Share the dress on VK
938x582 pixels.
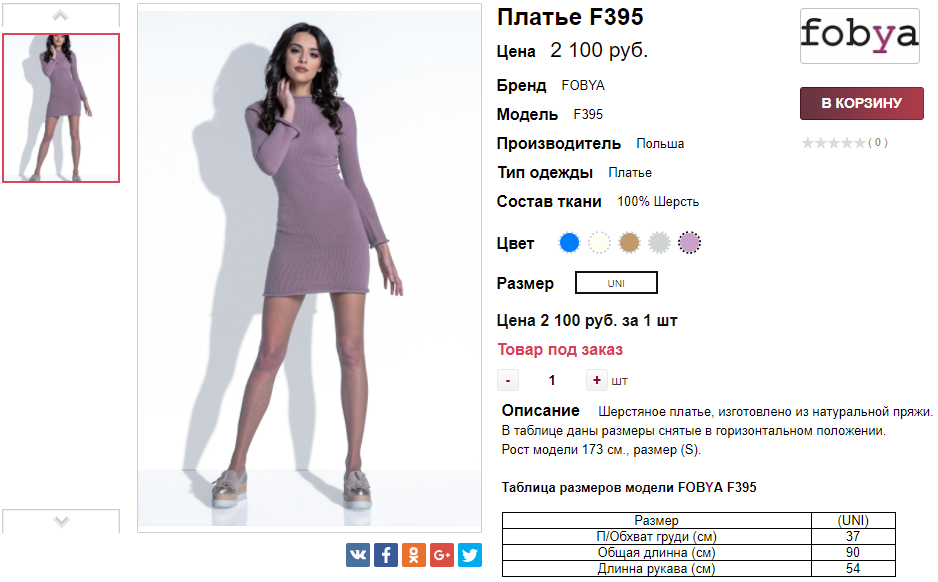(358, 555)
